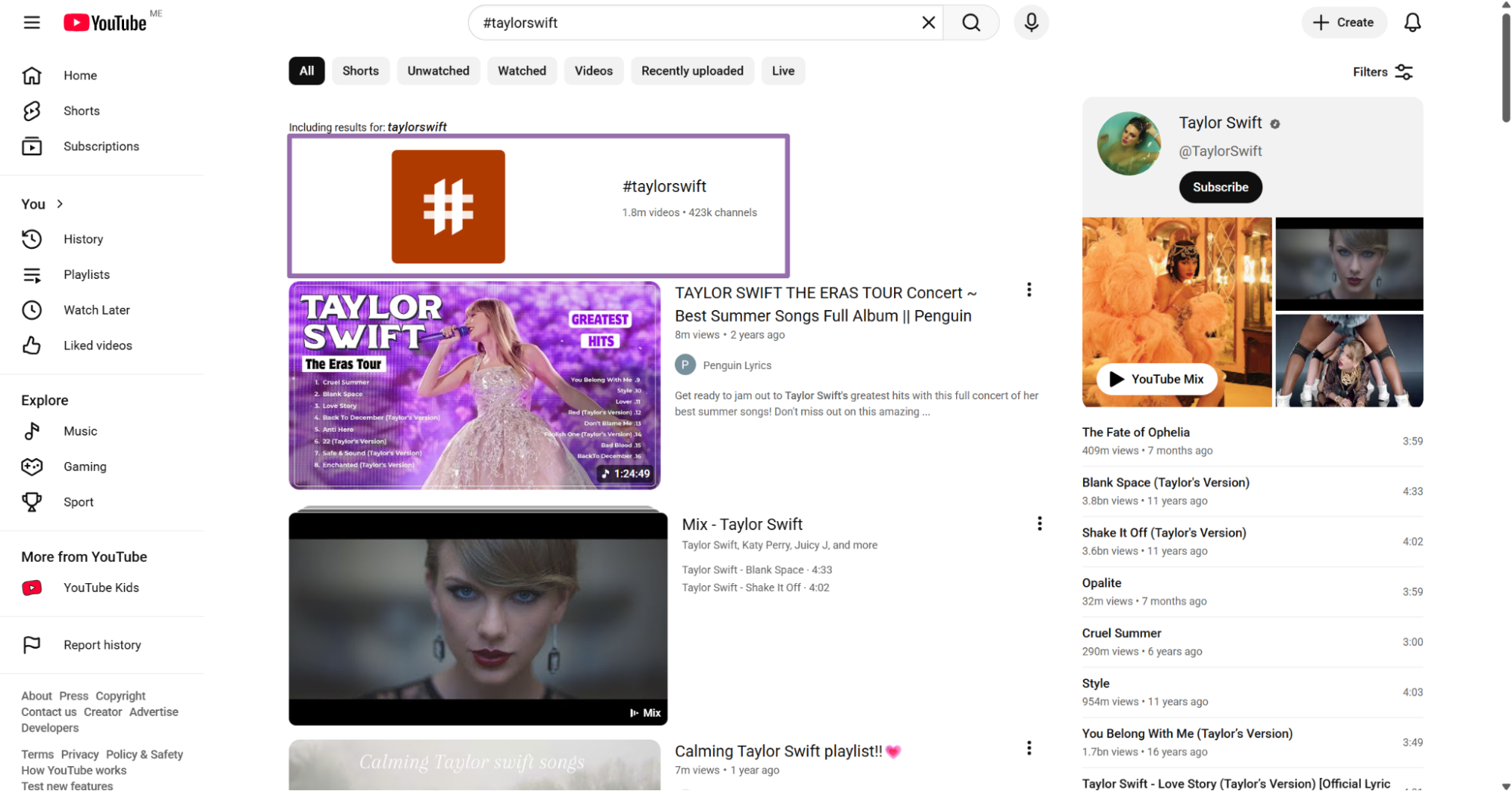Open the ERAS TOUR Concert video title
The width and height of the screenshot is (1512, 791).
[826, 305]
